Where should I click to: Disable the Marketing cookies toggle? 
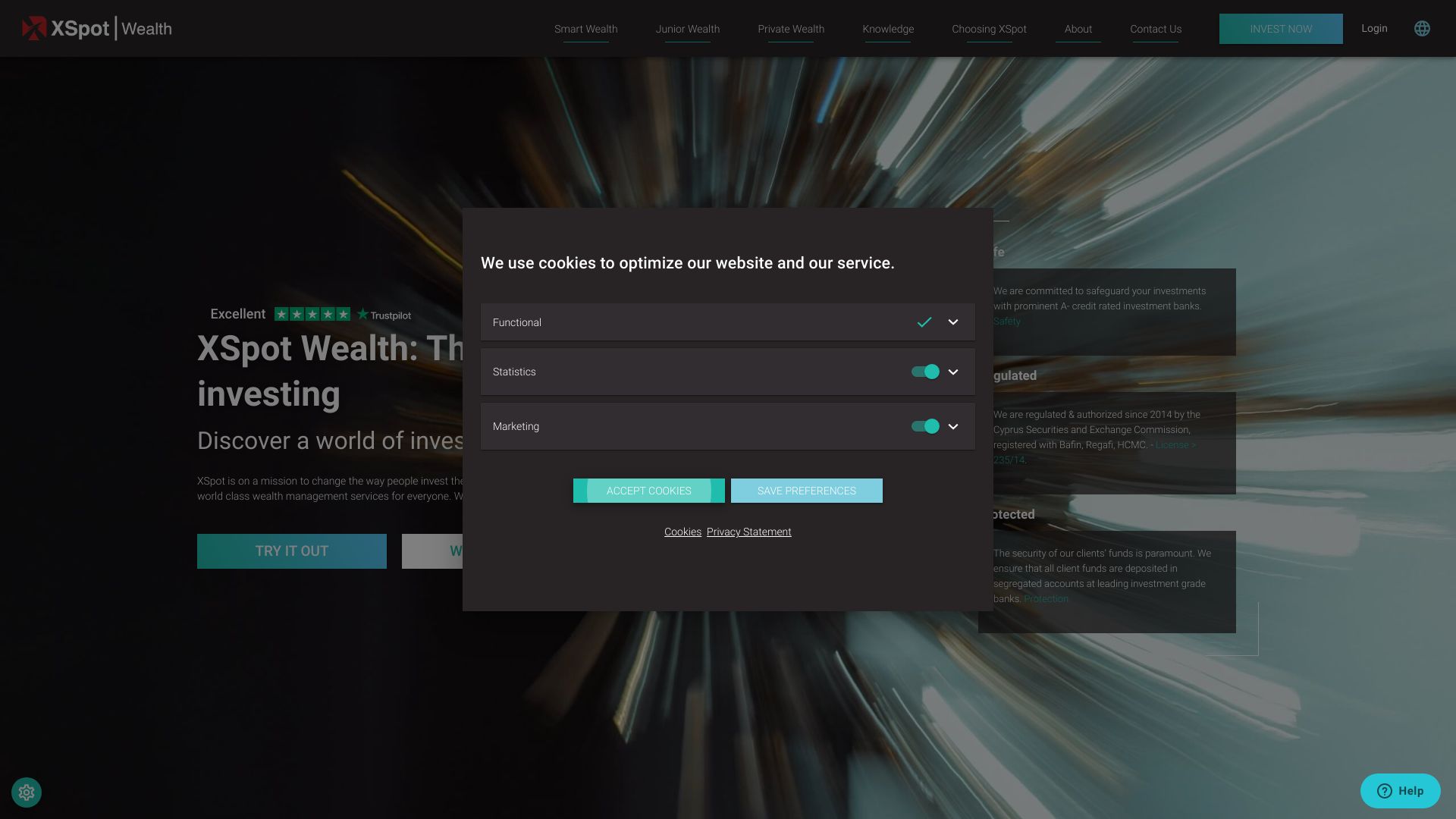click(x=925, y=426)
